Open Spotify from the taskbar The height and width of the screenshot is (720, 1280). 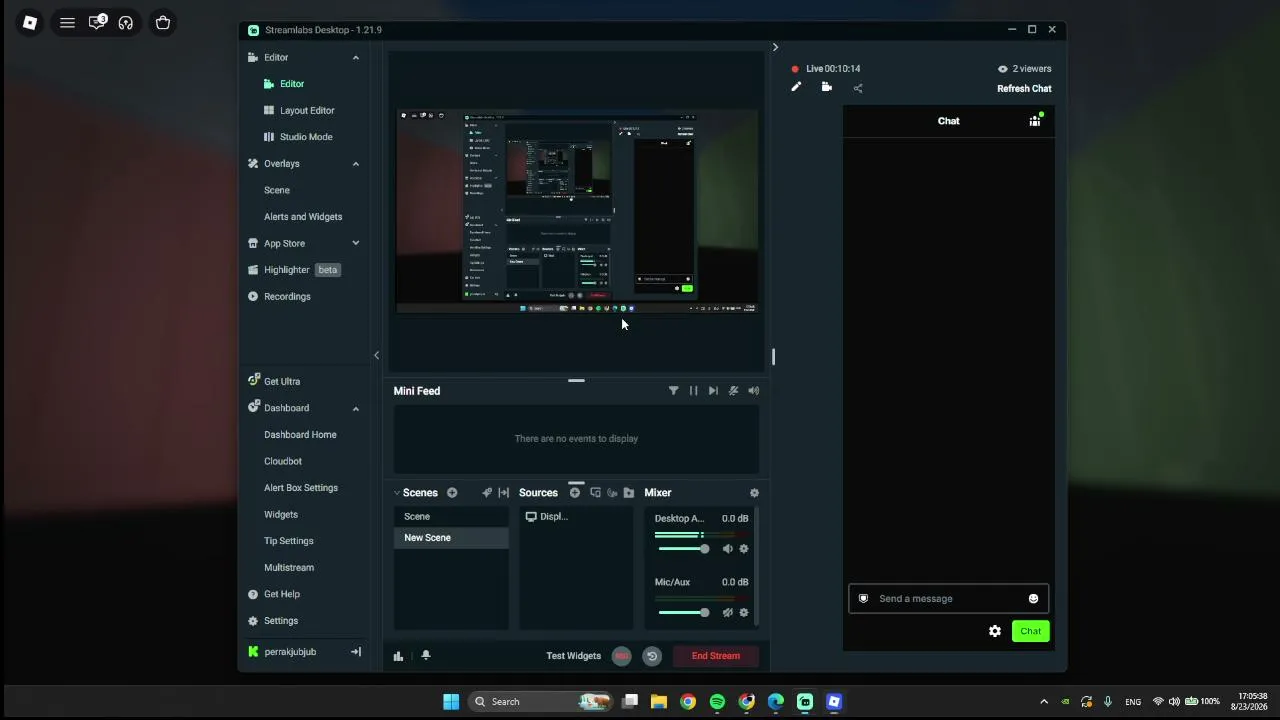pos(717,702)
